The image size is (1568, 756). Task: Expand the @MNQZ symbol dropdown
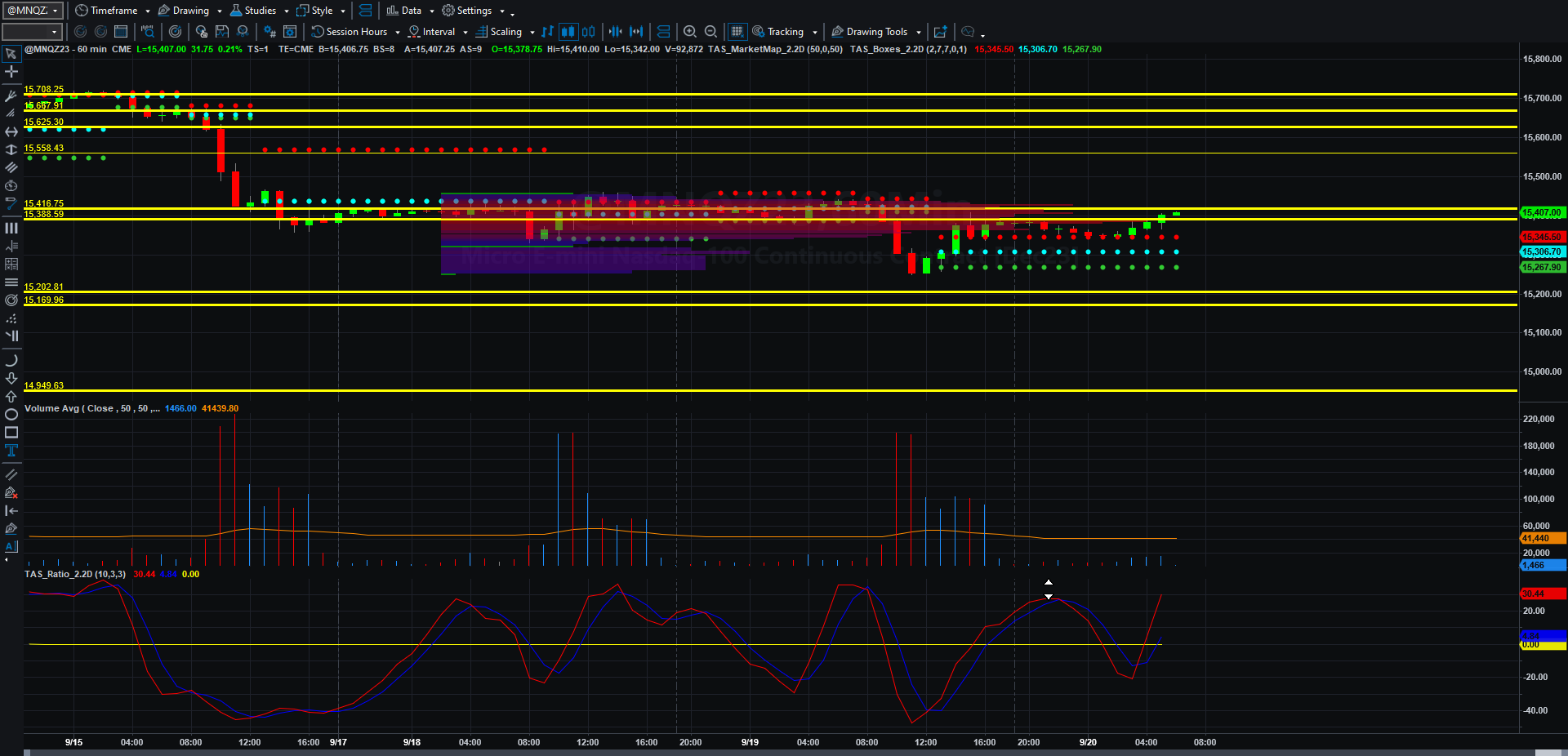coord(33,11)
